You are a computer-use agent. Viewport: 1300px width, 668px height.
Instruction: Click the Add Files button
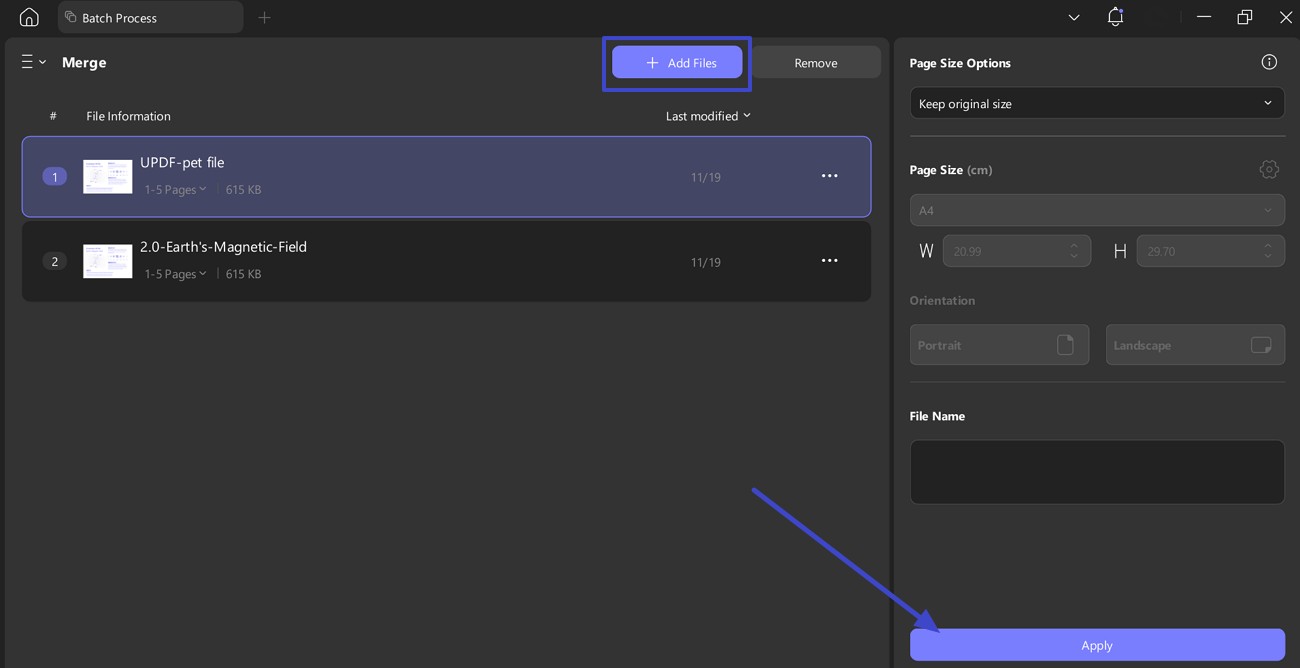[677, 62]
